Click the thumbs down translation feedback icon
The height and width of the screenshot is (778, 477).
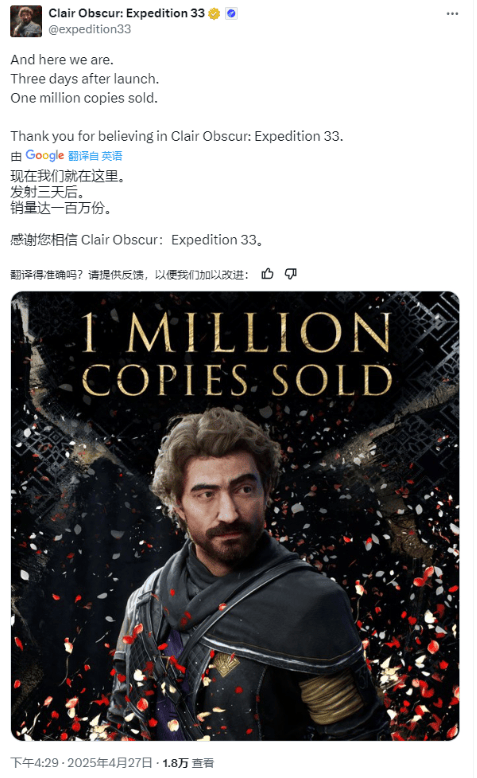pos(290,273)
